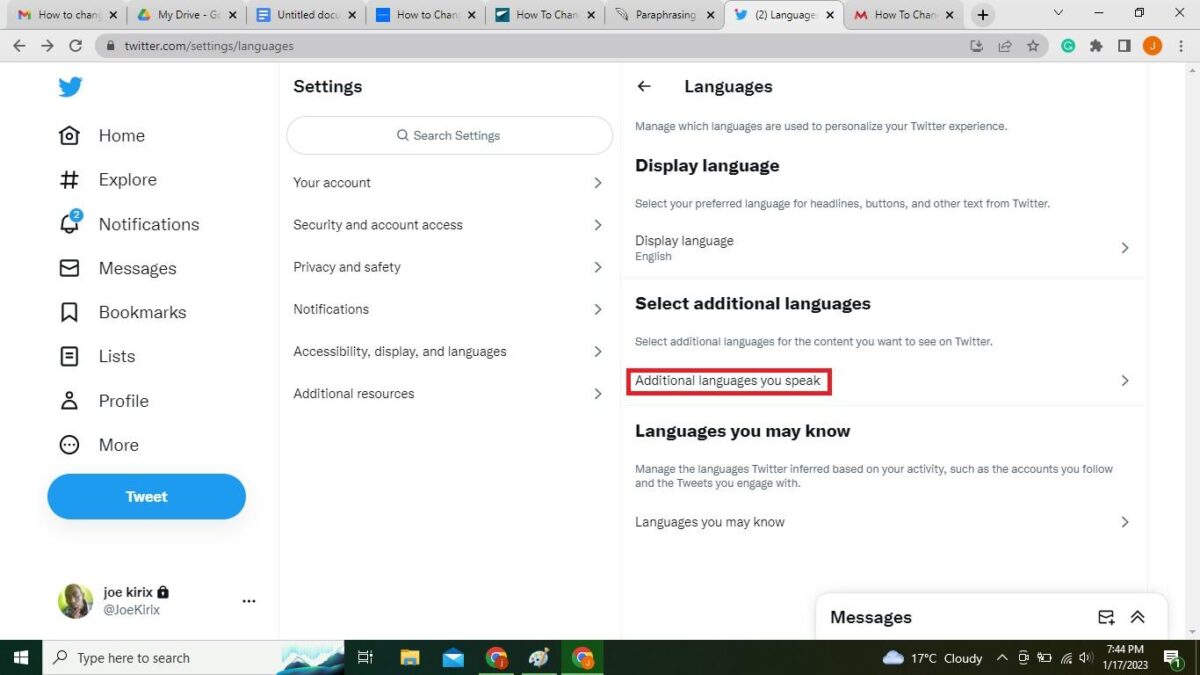Click the Messages drawer title
Viewport: 1200px width, 675px height.
pos(871,617)
